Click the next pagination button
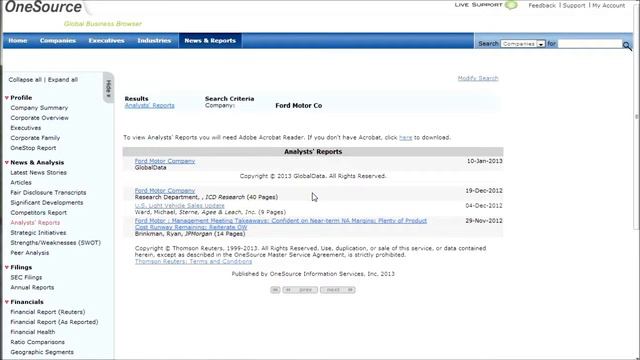 pyautogui.click(x=338, y=290)
